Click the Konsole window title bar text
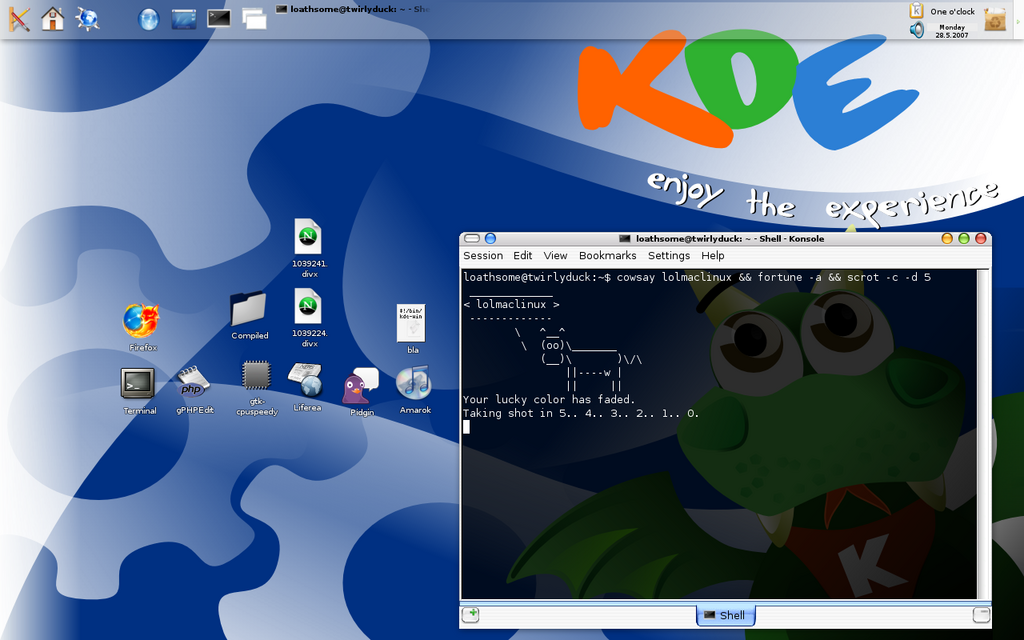Screen dimensions: 1024x640 pos(729,238)
